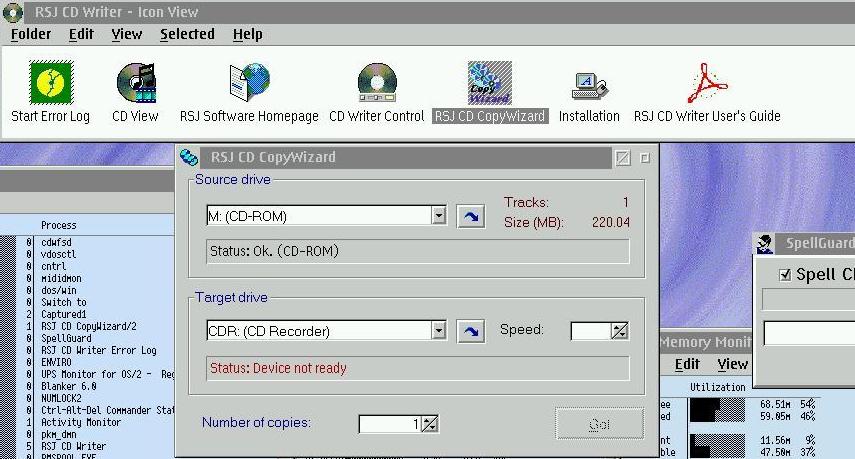Open the Selected menu
This screenshot has width=855, height=459.
[187, 34]
